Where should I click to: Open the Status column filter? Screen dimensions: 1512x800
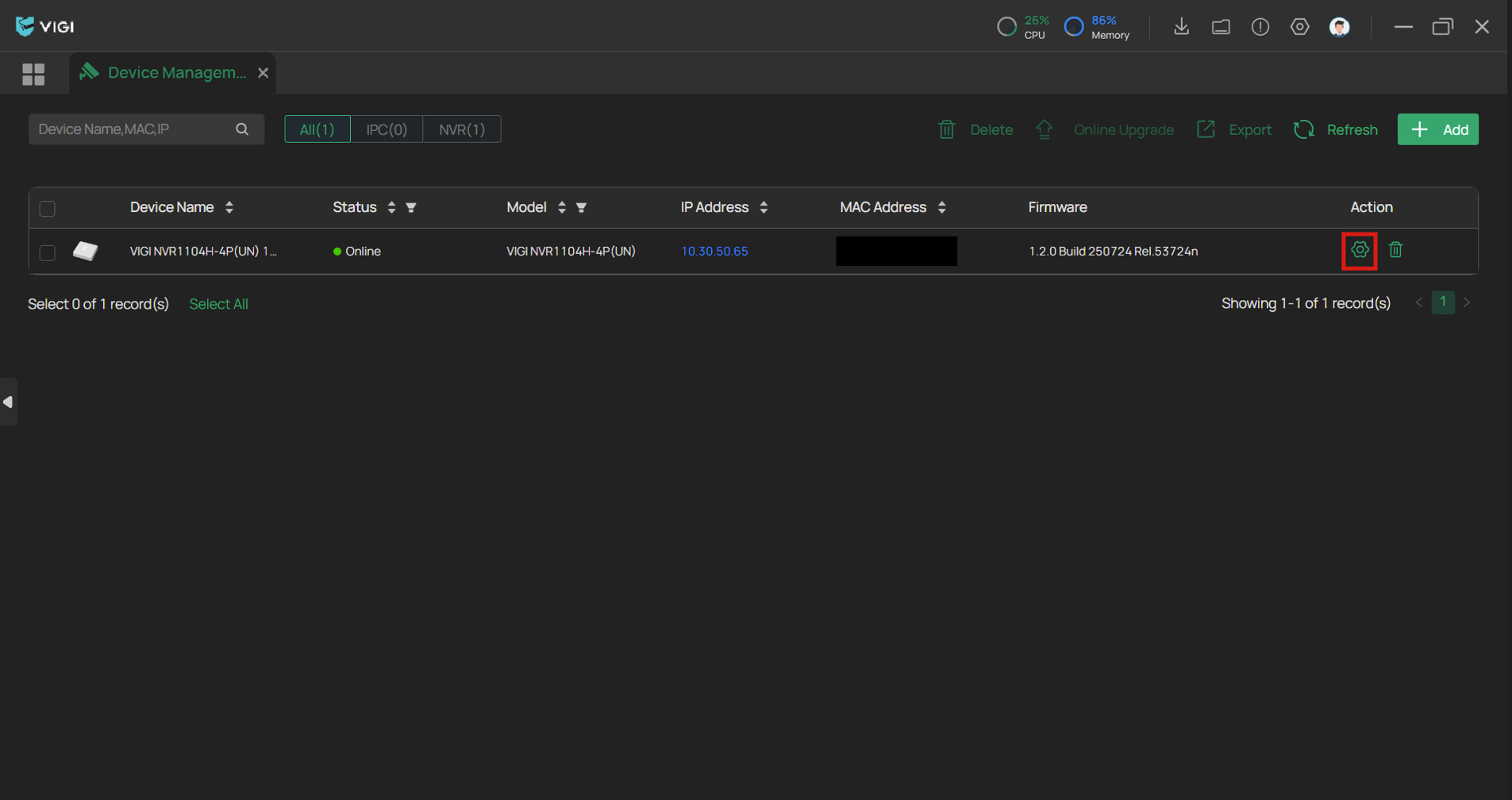pyautogui.click(x=411, y=208)
